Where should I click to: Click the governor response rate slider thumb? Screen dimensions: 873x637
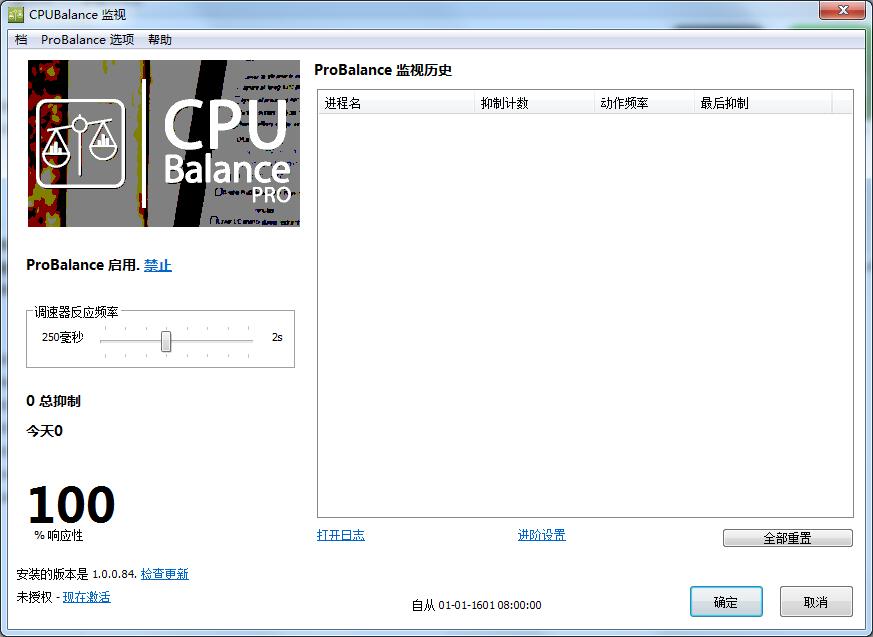(x=166, y=341)
